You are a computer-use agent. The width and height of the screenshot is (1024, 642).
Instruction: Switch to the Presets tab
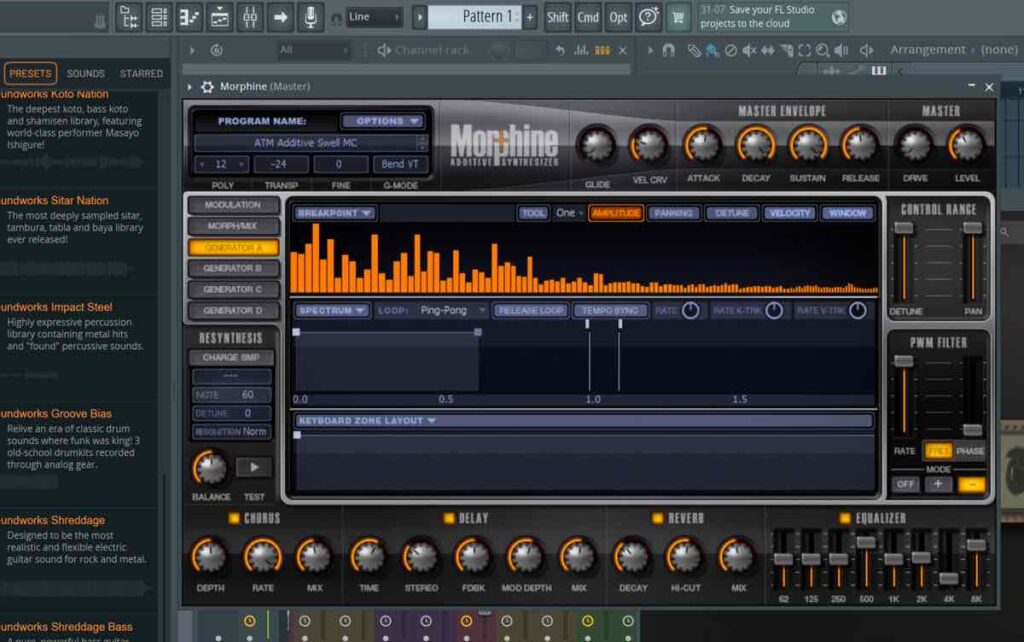[30, 74]
